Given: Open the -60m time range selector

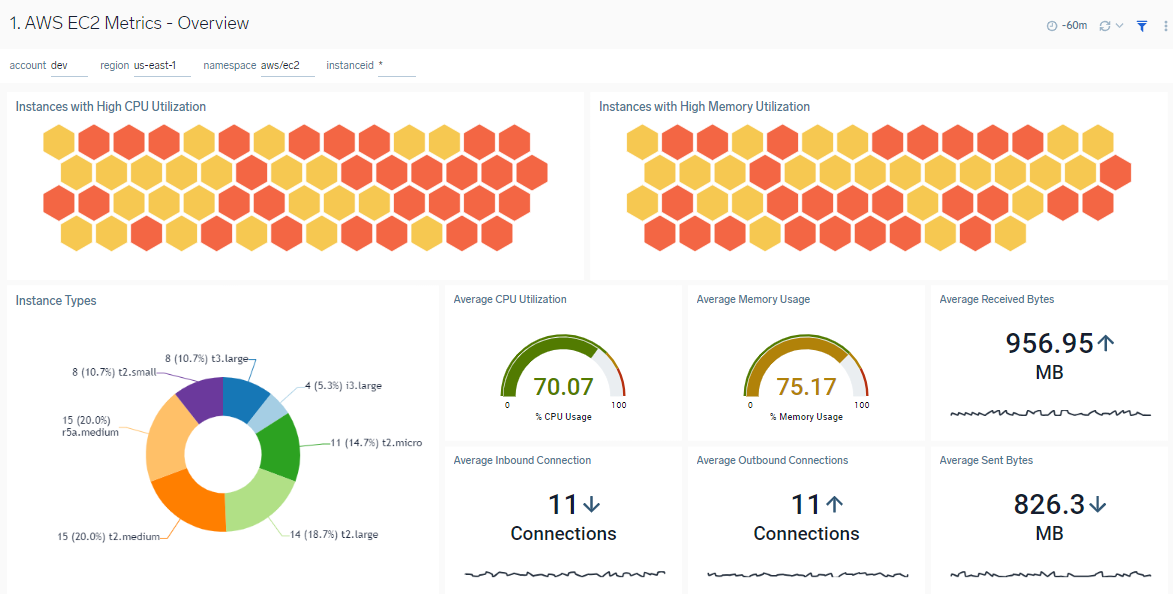Looking at the screenshot, I should pos(1067,25).
